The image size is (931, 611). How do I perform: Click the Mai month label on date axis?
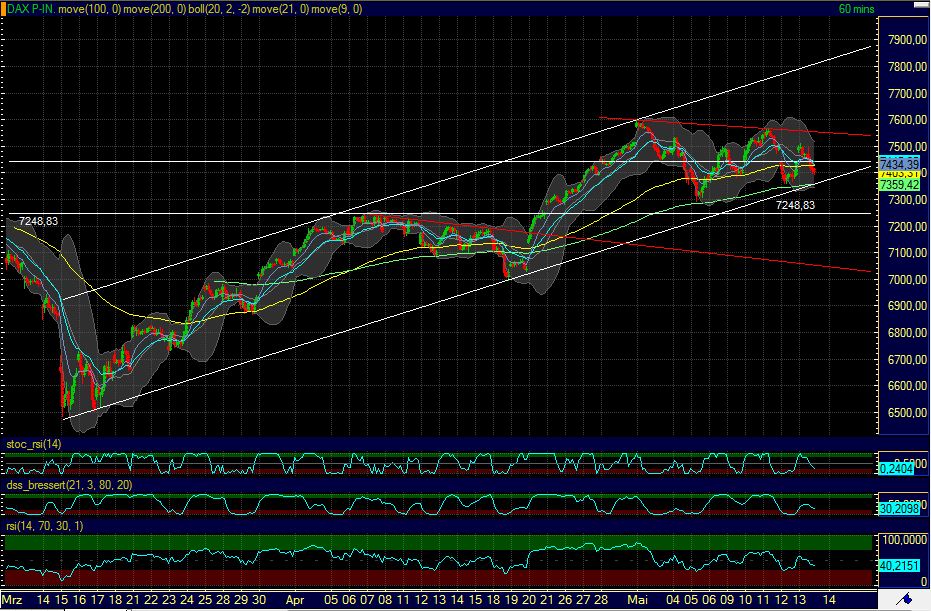pyautogui.click(x=638, y=600)
